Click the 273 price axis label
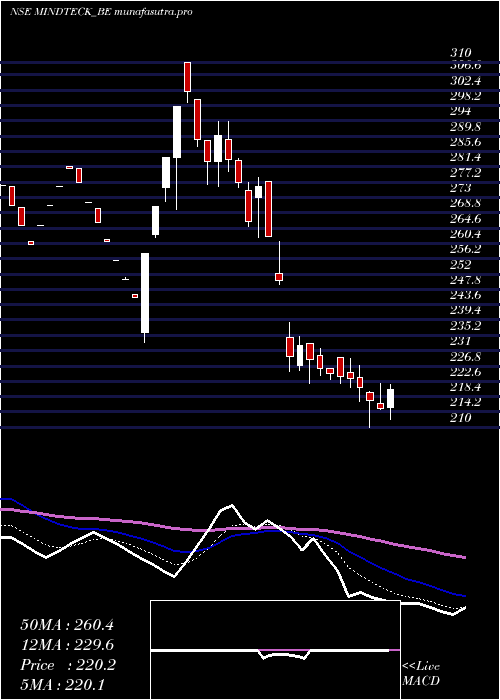The image size is (500, 700). [x=461, y=188]
